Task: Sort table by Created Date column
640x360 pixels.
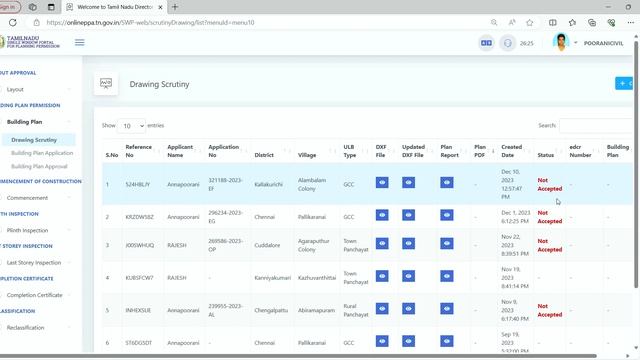Action: (x=515, y=151)
